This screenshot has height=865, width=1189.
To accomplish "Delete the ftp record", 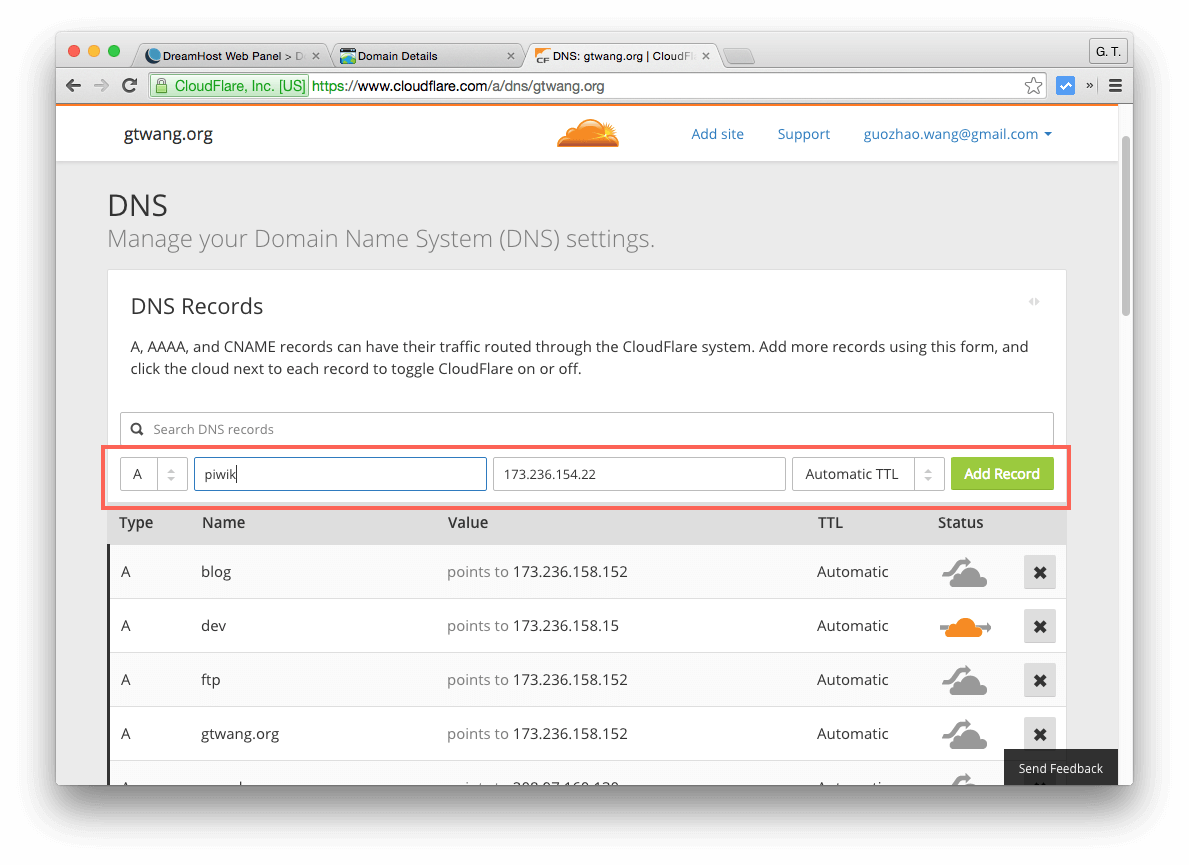I will click(x=1039, y=680).
